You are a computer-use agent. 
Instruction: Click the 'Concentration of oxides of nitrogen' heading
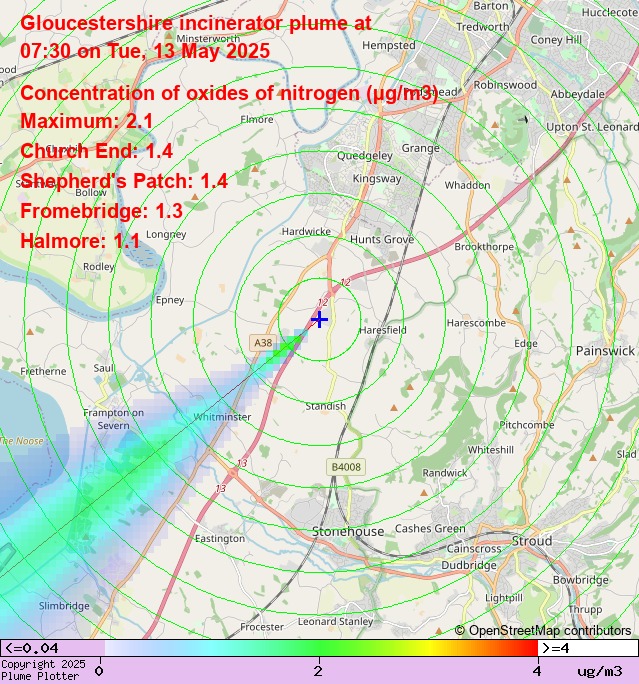[229, 93]
